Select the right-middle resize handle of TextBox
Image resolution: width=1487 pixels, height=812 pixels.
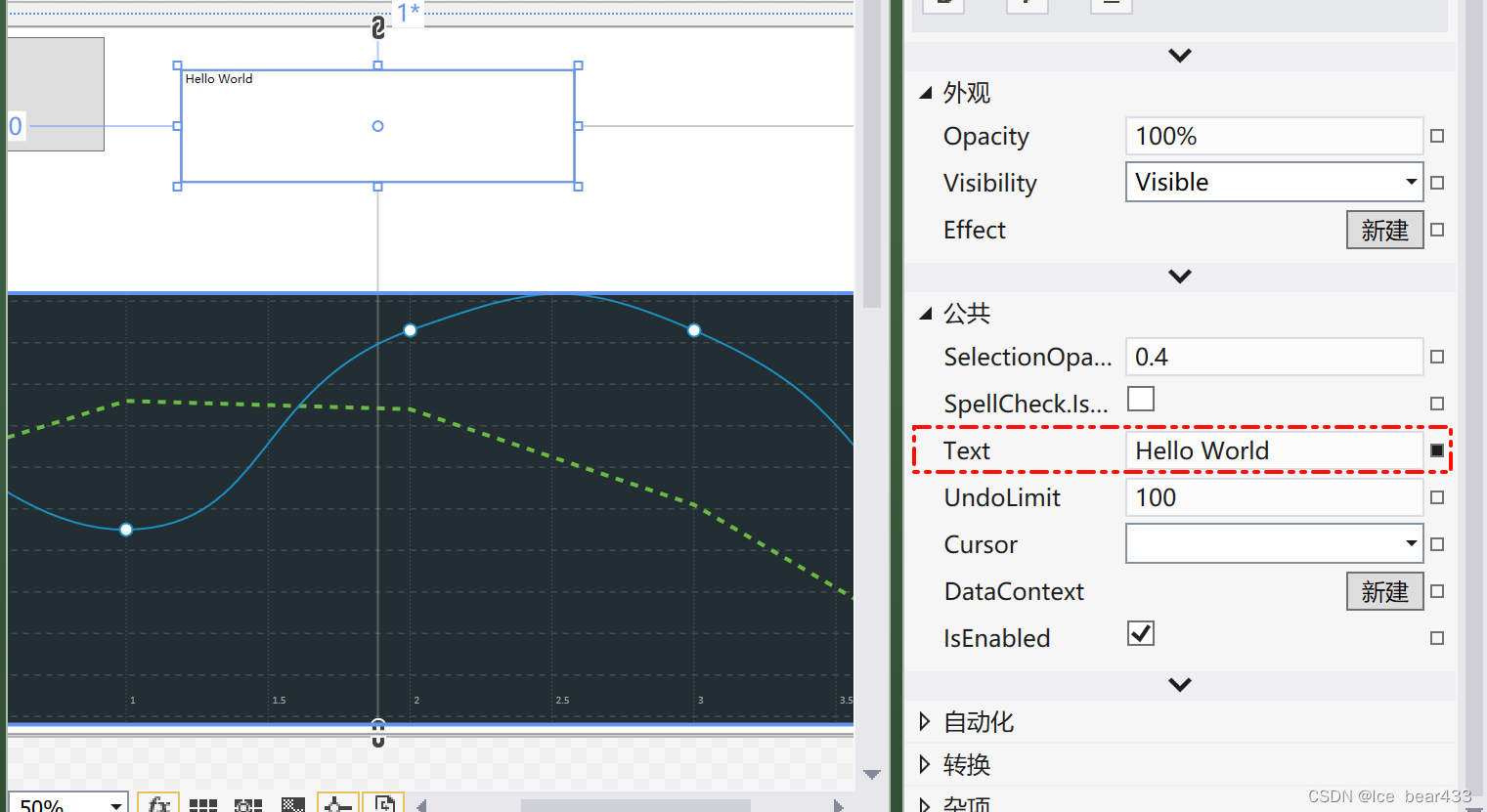[579, 126]
